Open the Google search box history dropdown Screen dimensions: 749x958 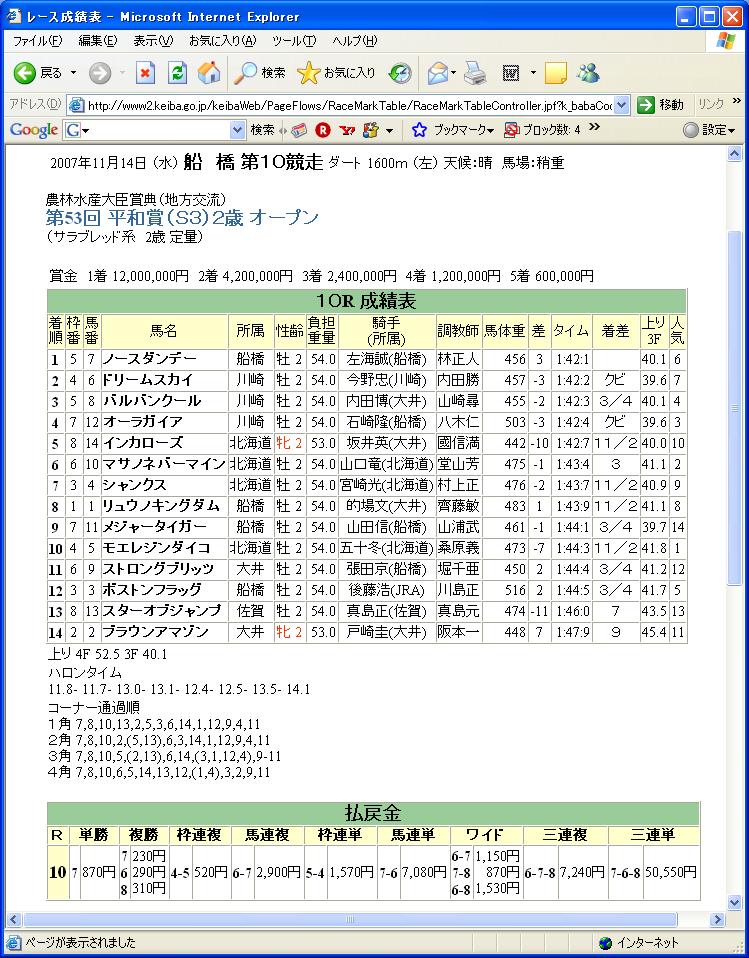pos(238,130)
